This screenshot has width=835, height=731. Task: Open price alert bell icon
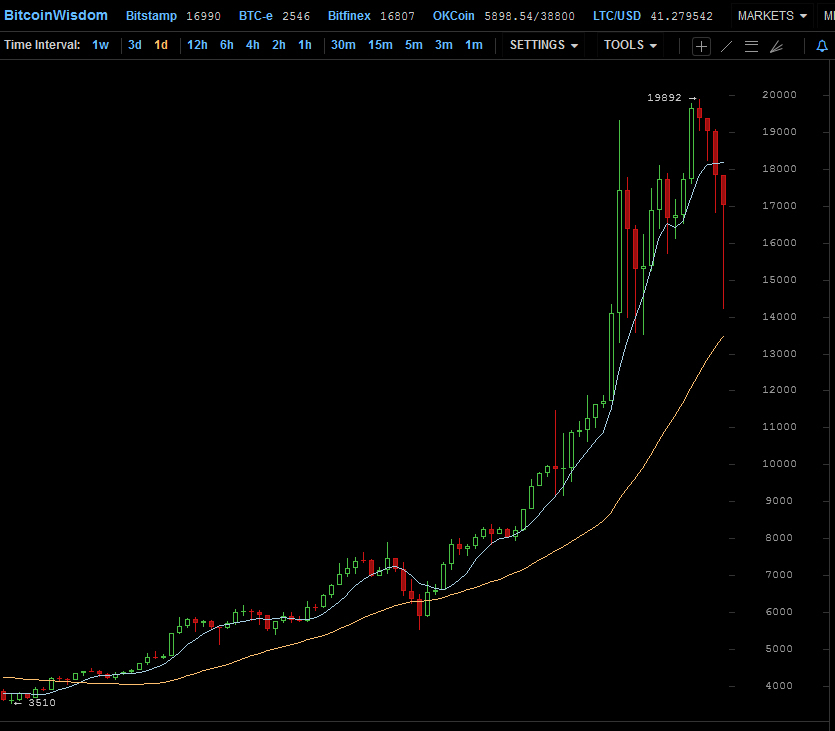822,46
